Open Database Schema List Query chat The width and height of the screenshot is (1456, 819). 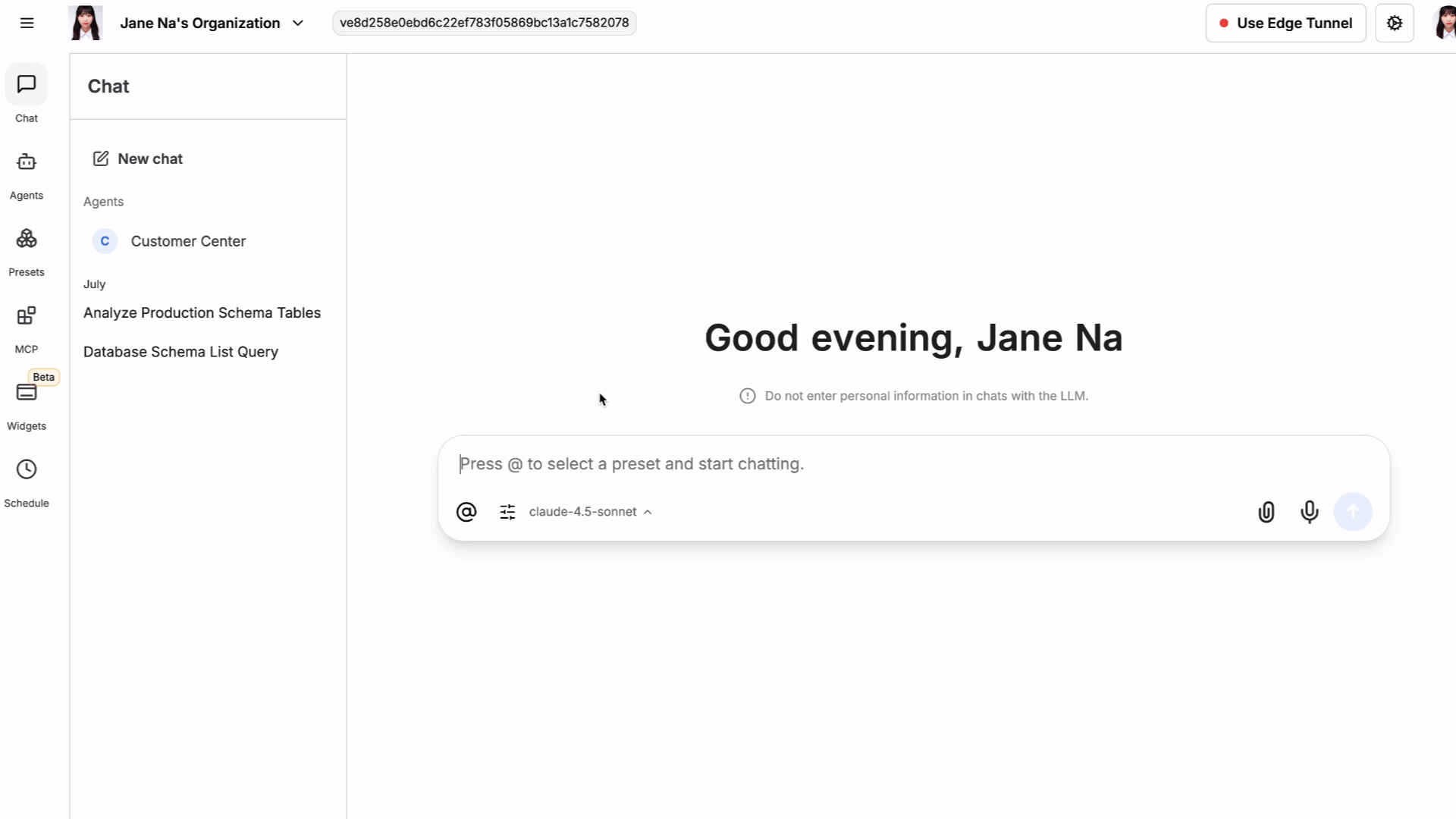point(180,352)
